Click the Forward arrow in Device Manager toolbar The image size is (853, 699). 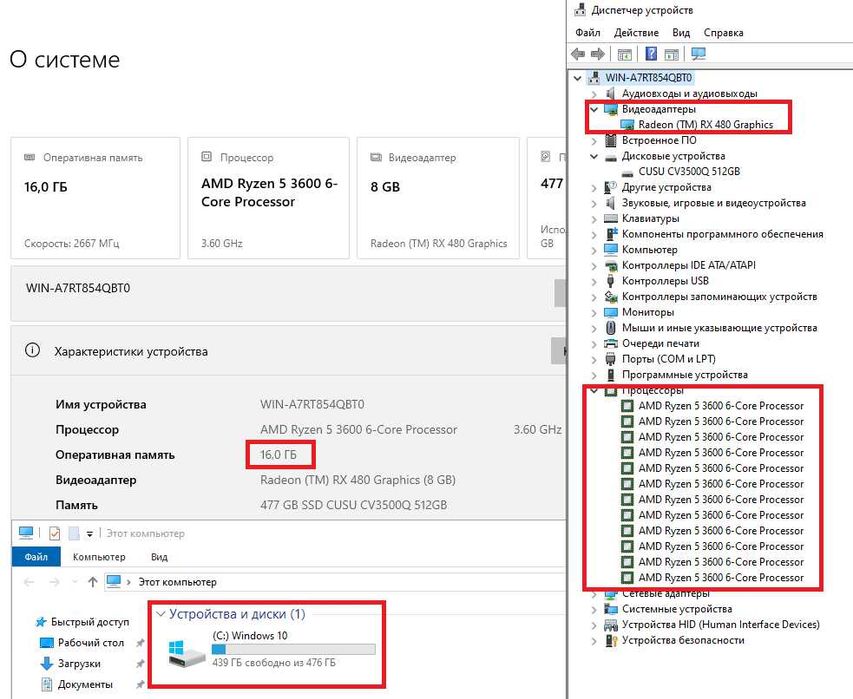point(597,54)
